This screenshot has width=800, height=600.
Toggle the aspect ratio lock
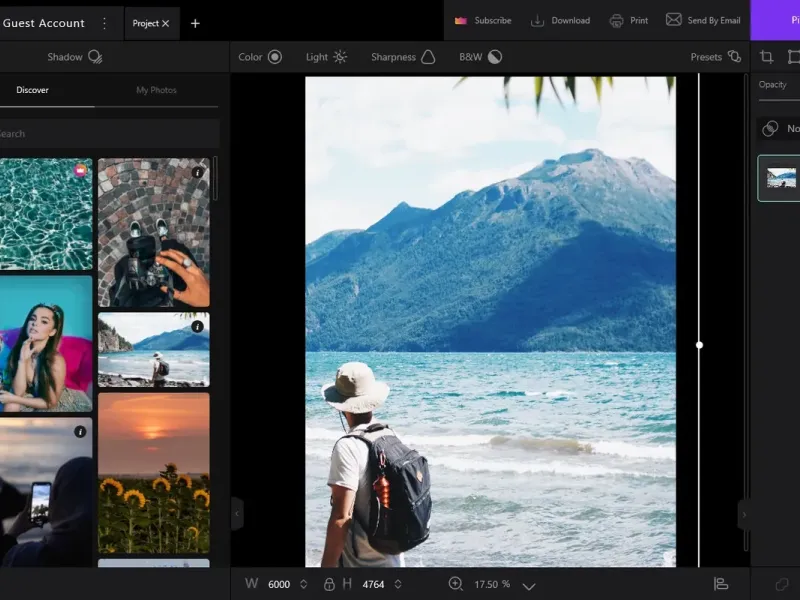pyautogui.click(x=329, y=584)
